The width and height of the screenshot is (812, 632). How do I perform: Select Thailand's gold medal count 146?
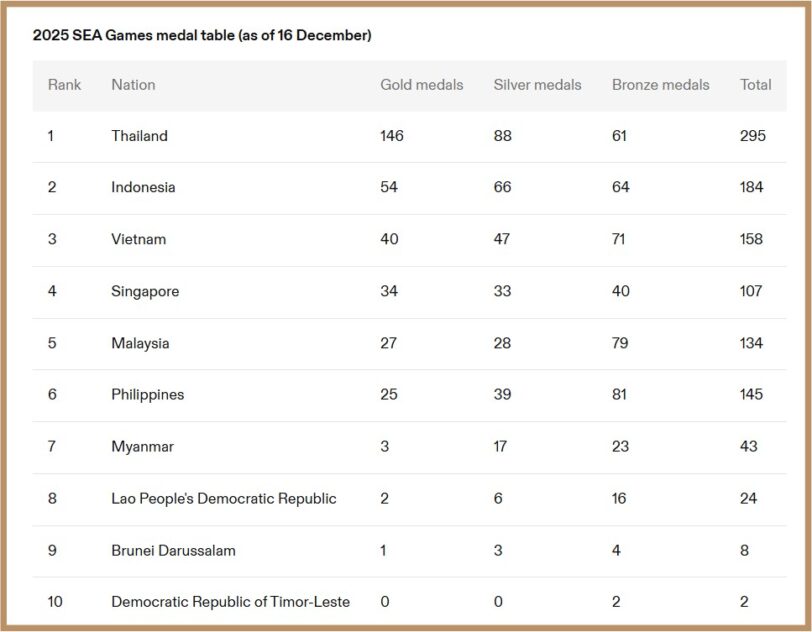pyautogui.click(x=392, y=136)
